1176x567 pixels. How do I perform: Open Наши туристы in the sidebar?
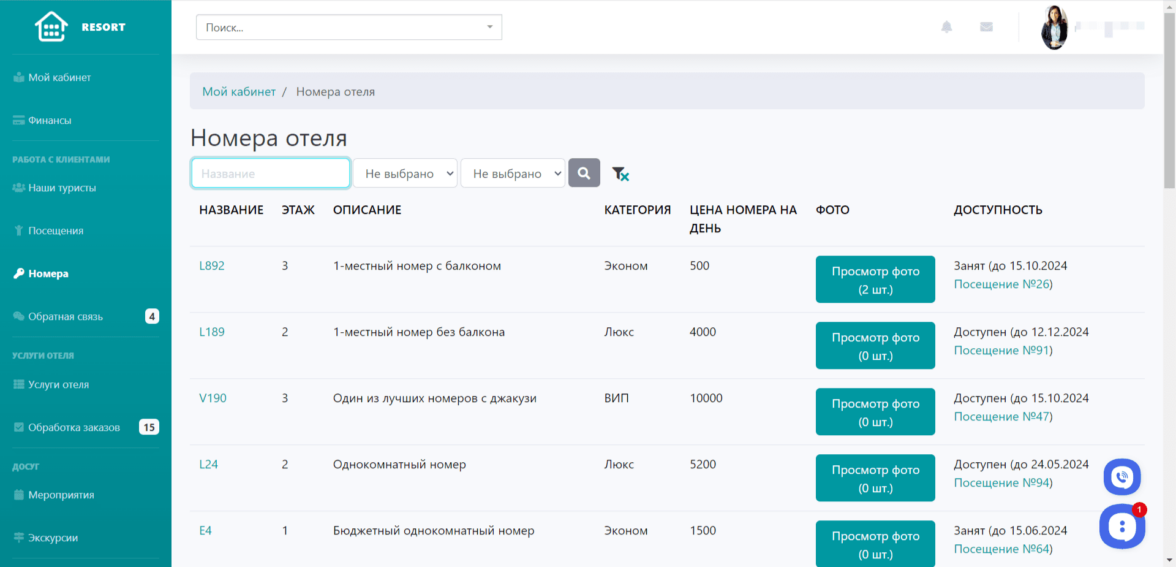coord(61,187)
